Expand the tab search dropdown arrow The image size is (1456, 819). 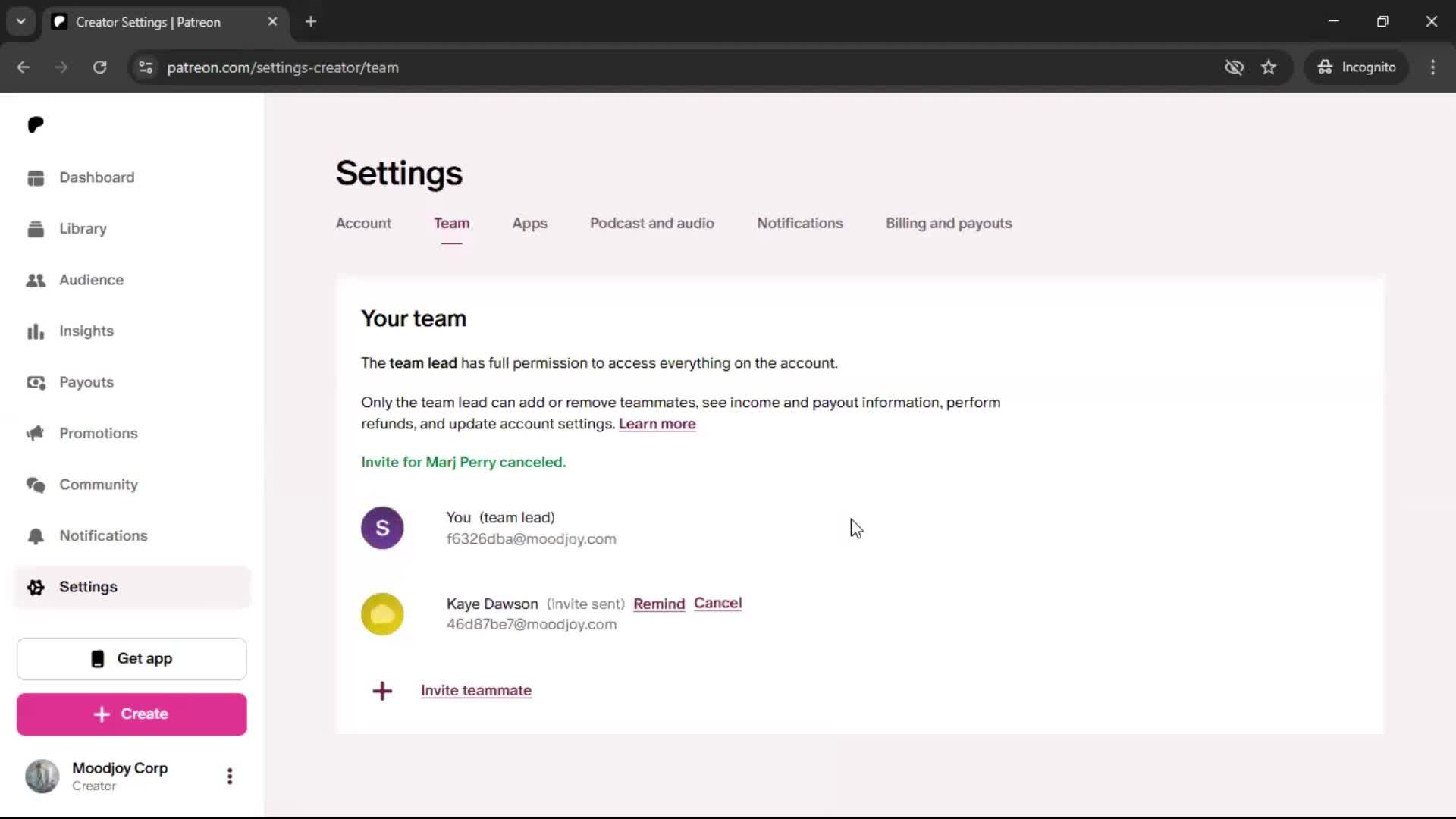point(21,22)
